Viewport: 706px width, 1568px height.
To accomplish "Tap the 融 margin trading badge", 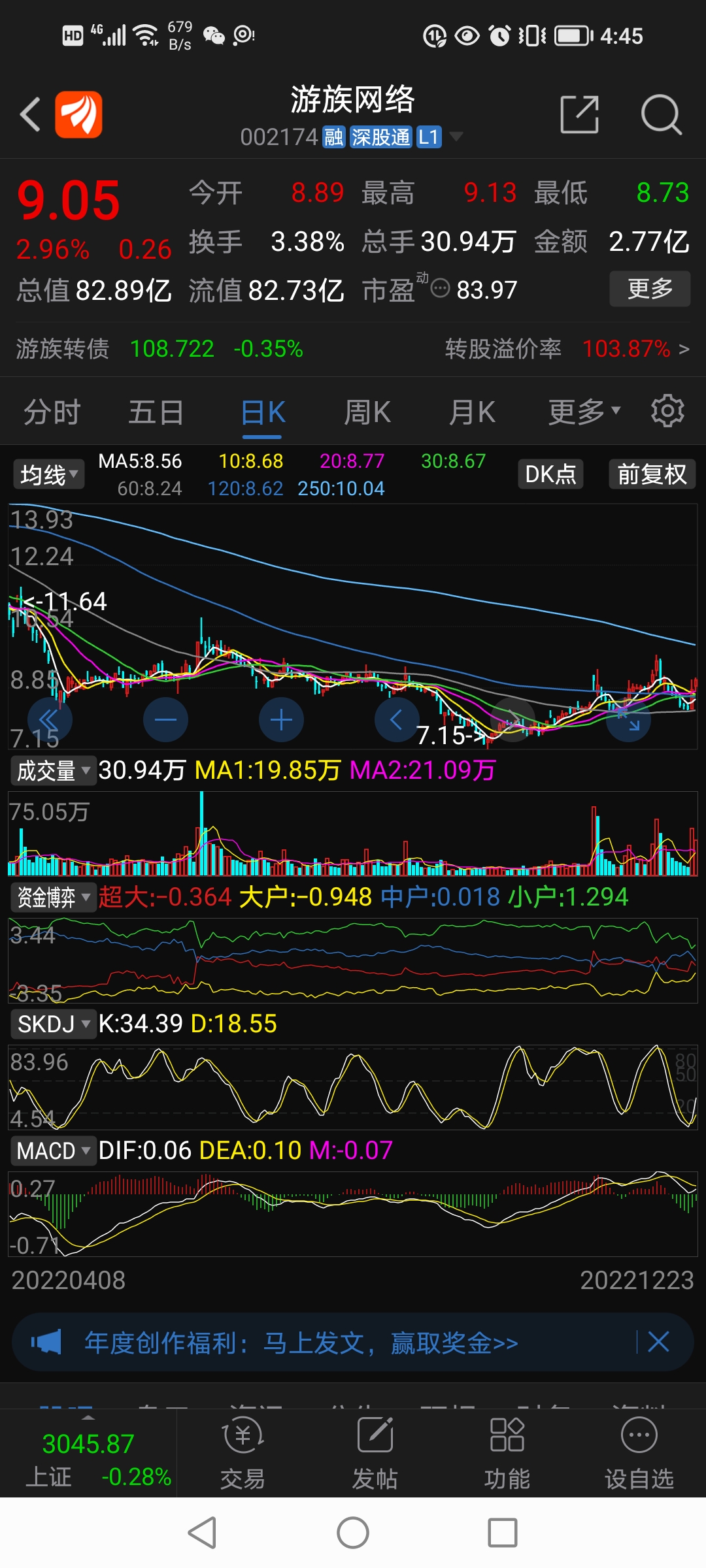I will 333,137.
